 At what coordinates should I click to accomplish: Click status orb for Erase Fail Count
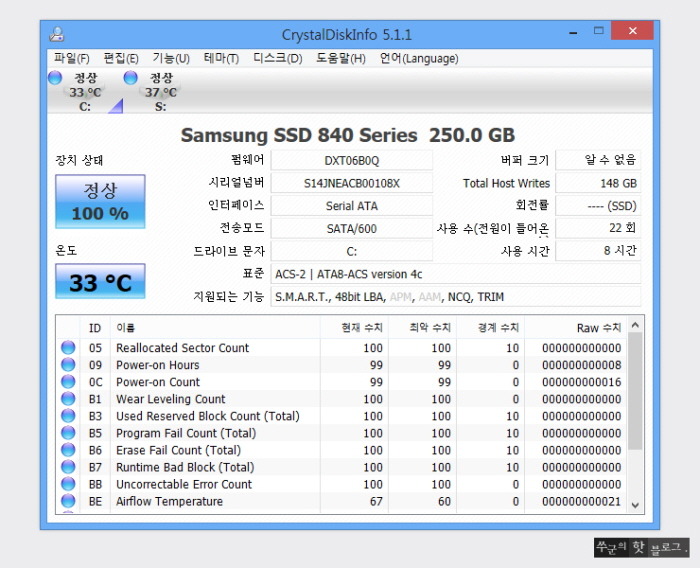[x=68, y=450]
